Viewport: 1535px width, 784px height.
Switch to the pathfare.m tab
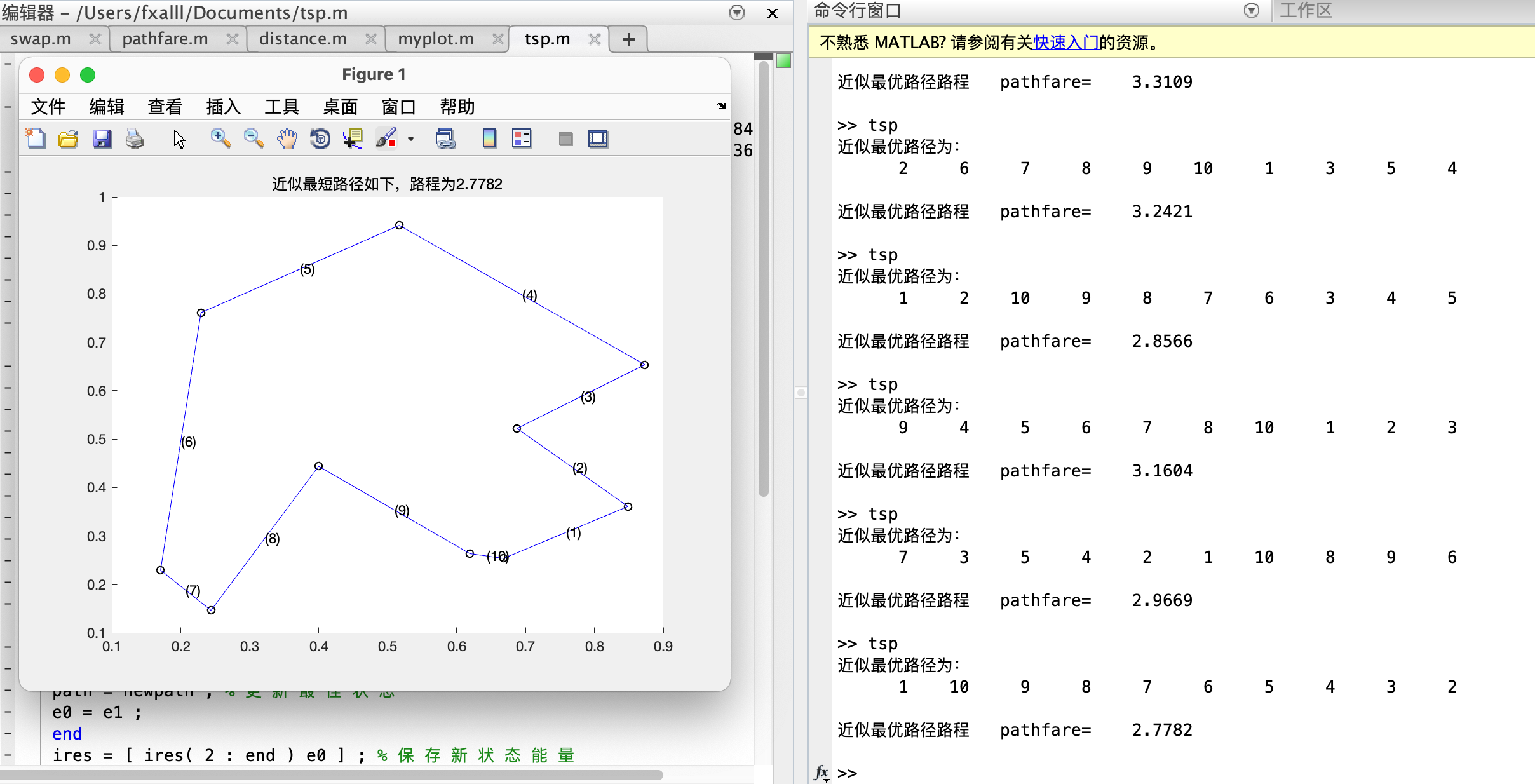coord(165,39)
